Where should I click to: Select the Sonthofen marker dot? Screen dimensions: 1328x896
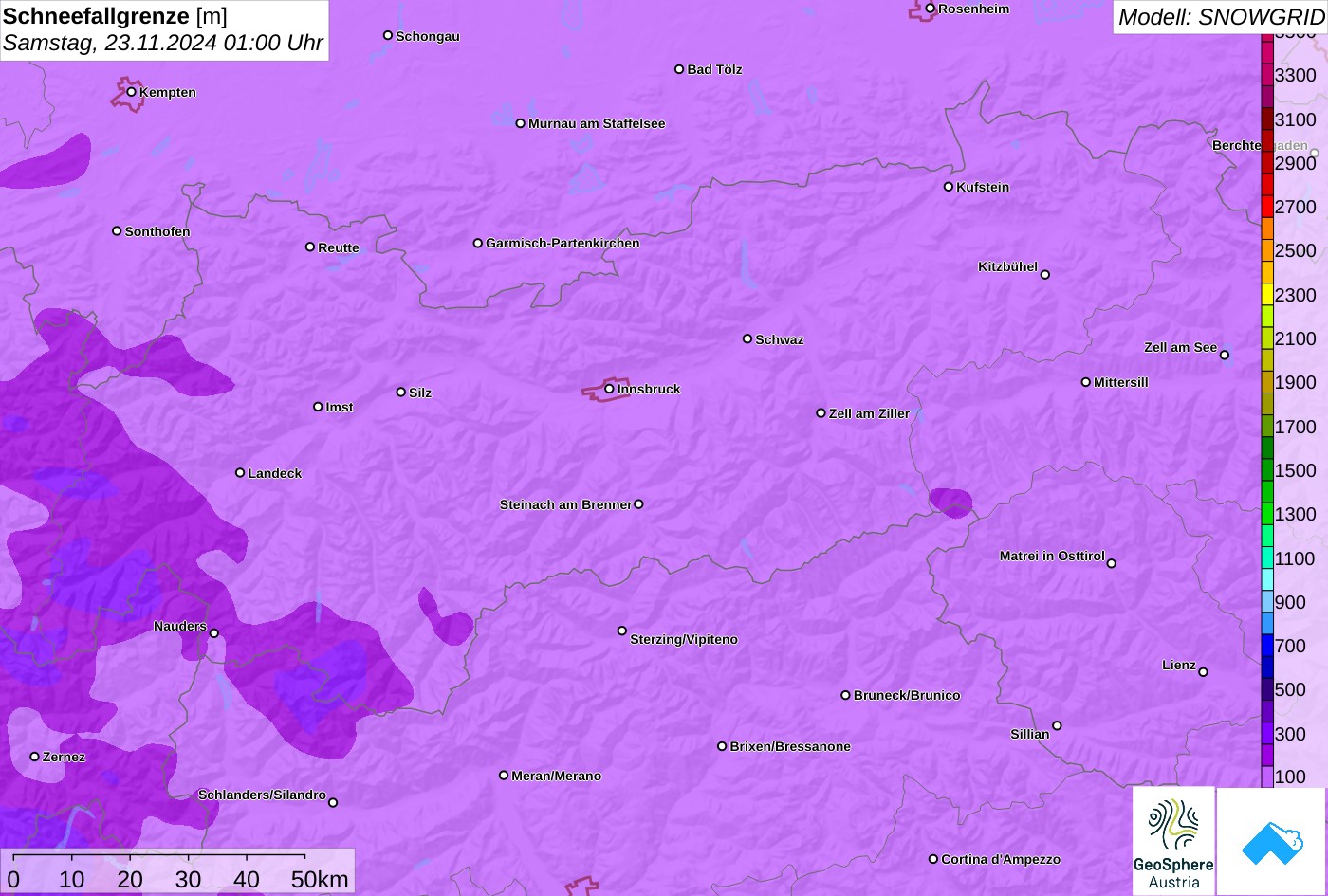(117, 230)
